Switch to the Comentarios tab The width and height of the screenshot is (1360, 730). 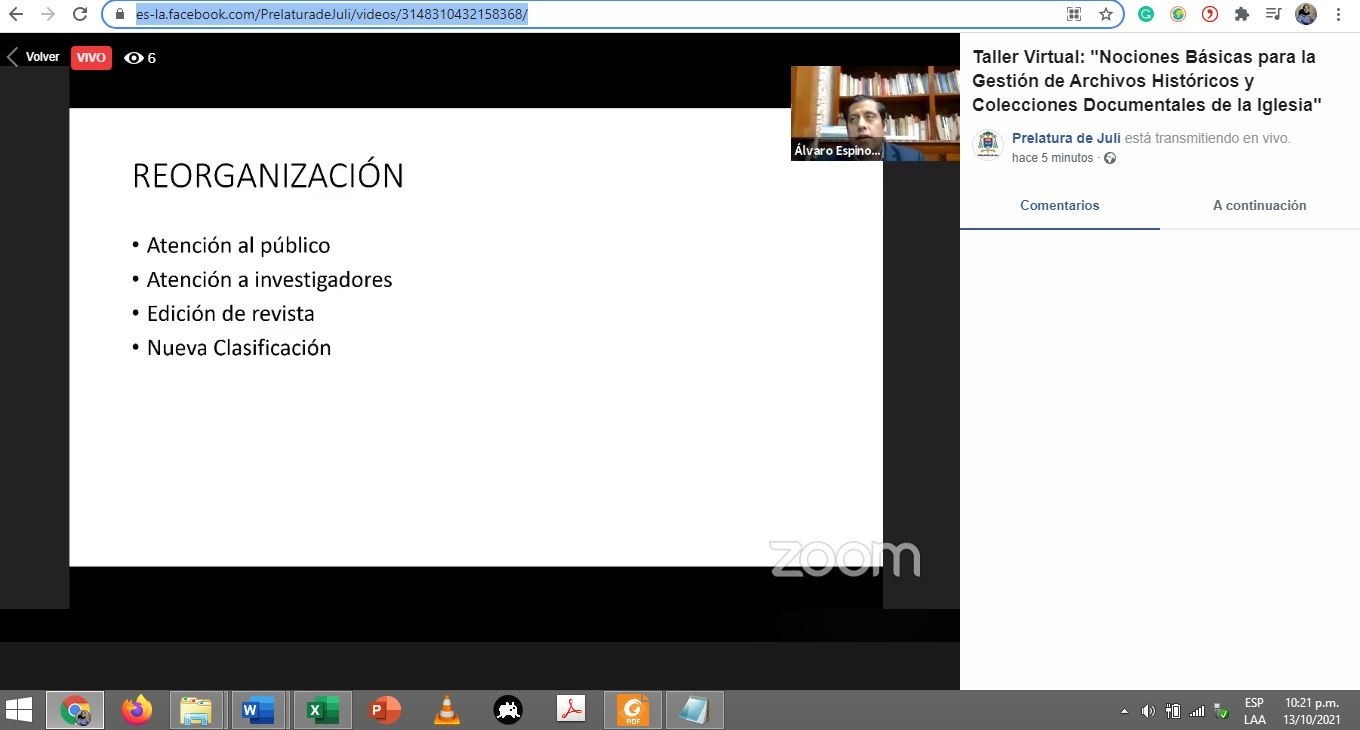pos(1059,205)
